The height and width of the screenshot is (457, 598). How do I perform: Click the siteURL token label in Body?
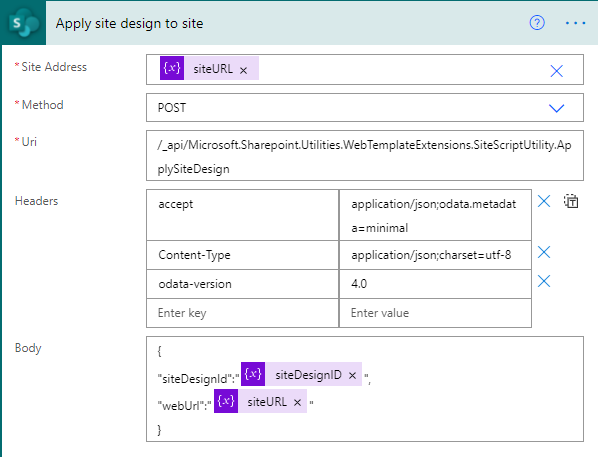point(267,402)
